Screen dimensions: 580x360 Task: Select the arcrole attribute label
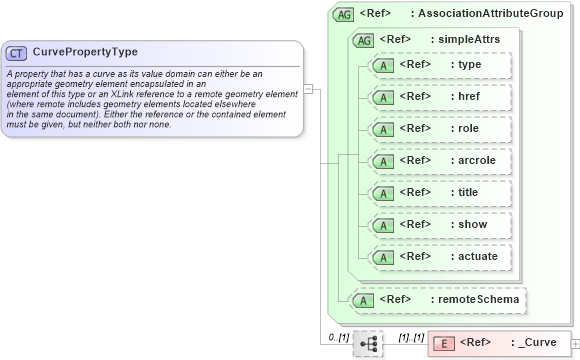tap(477, 160)
